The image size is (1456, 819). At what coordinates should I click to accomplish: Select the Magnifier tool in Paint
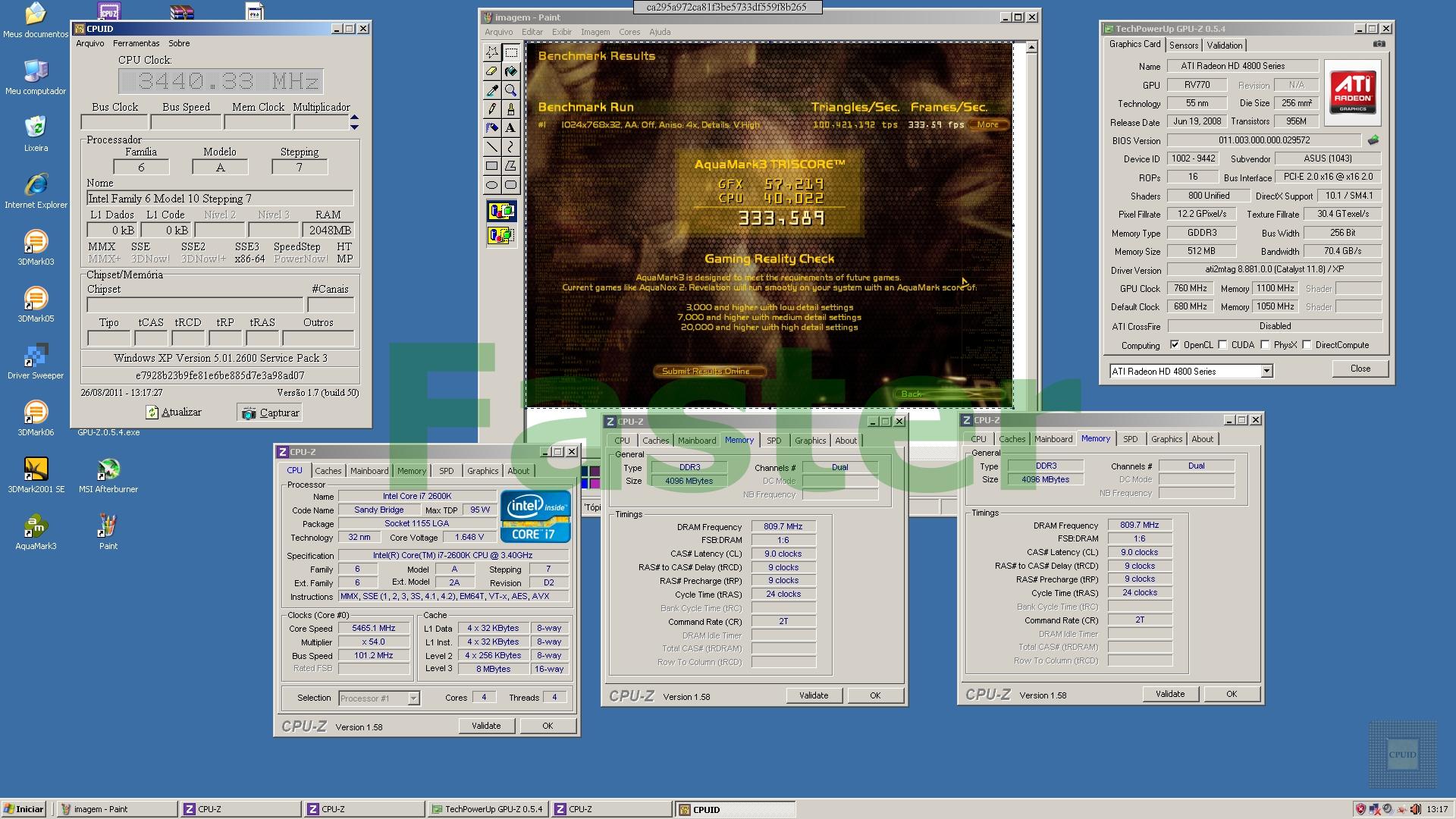[511, 90]
